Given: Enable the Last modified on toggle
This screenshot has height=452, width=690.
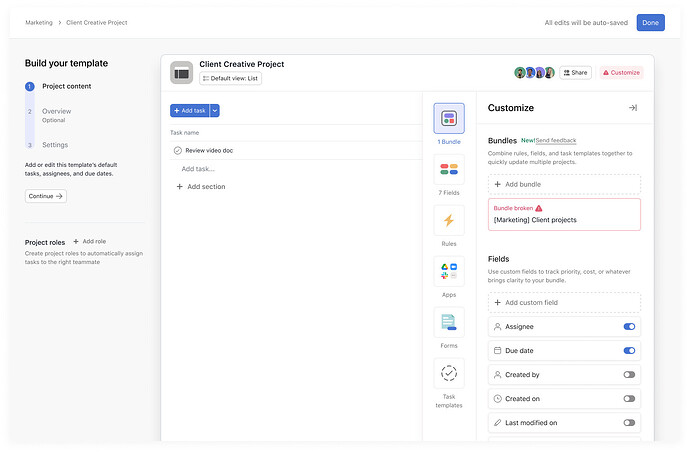Looking at the screenshot, I should tap(629, 423).
